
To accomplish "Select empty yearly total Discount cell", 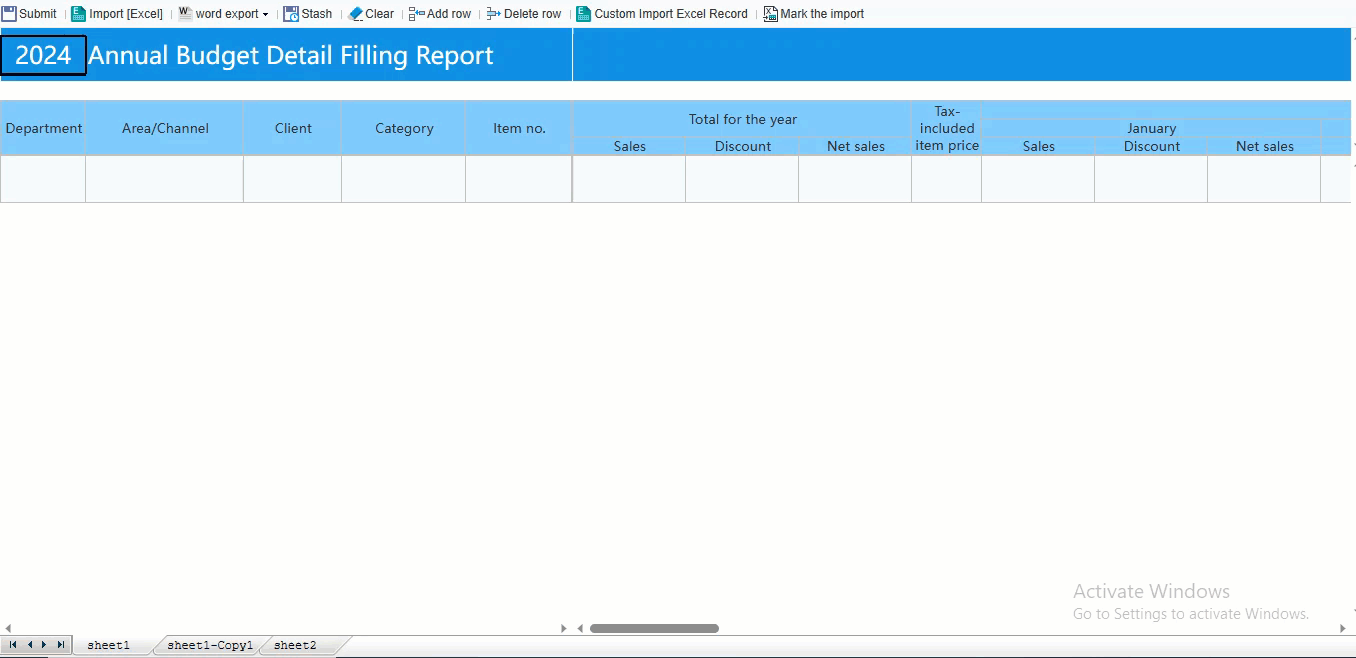I will 742,179.
